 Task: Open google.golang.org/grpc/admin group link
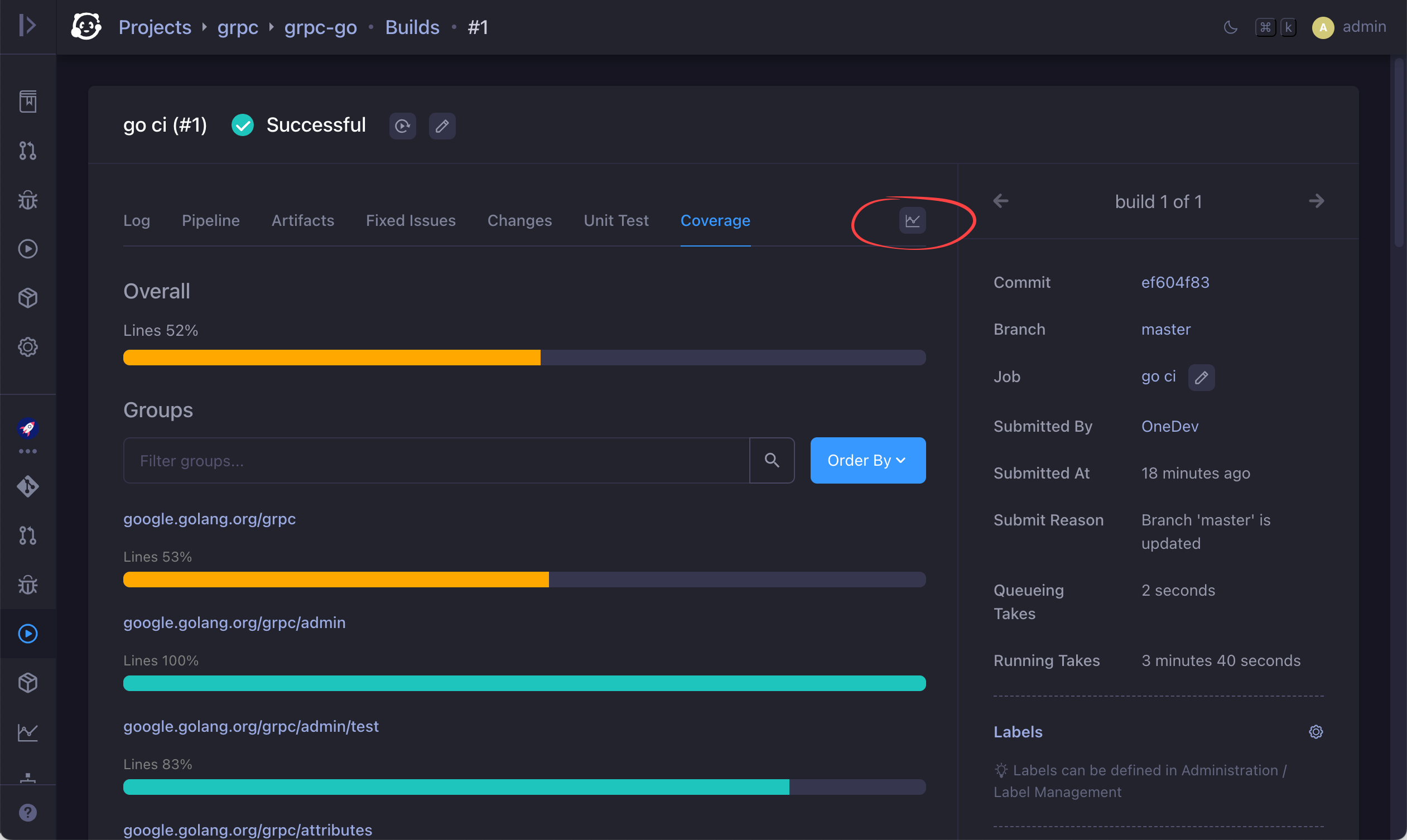coord(234,622)
